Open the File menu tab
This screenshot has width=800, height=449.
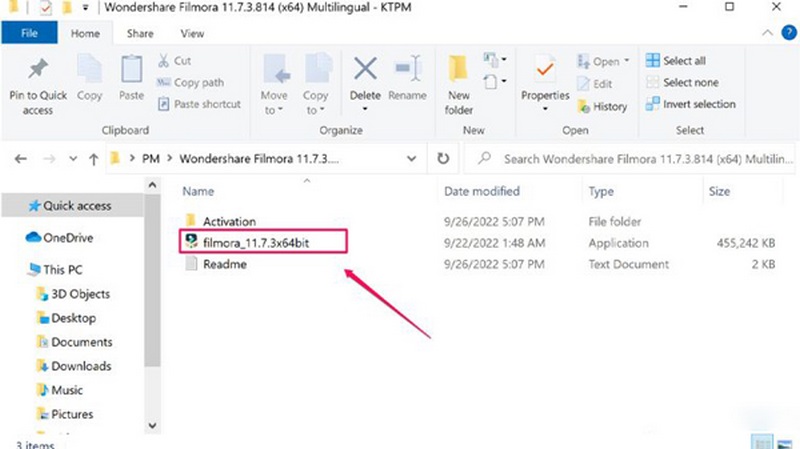point(29,33)
